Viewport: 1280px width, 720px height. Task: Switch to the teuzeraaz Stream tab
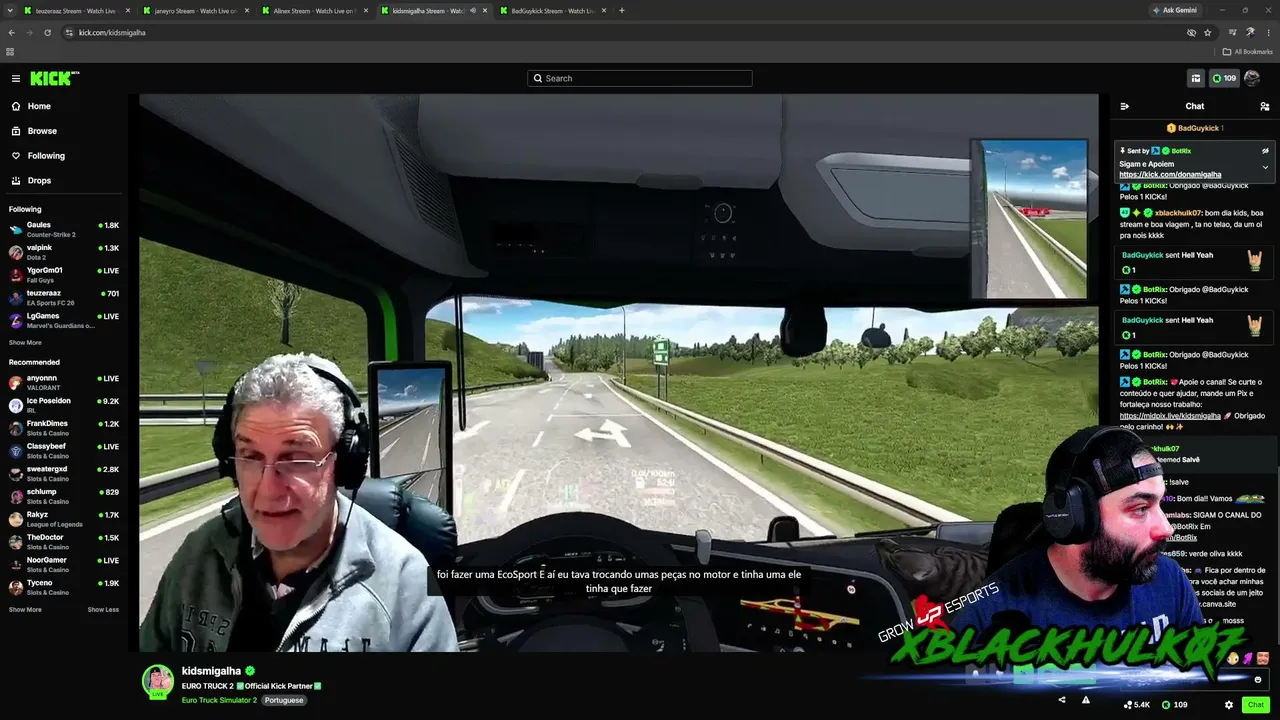(76, 11)
